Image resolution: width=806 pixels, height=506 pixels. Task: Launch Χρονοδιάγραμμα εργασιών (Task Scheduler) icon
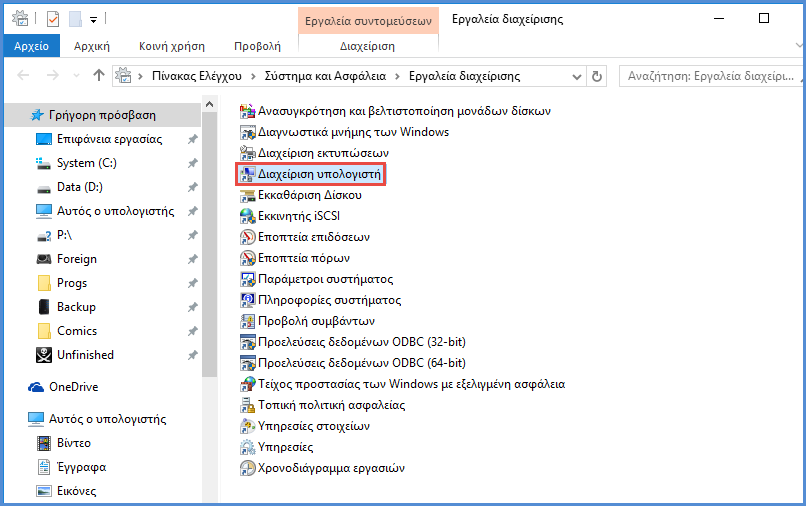(248, 468)
